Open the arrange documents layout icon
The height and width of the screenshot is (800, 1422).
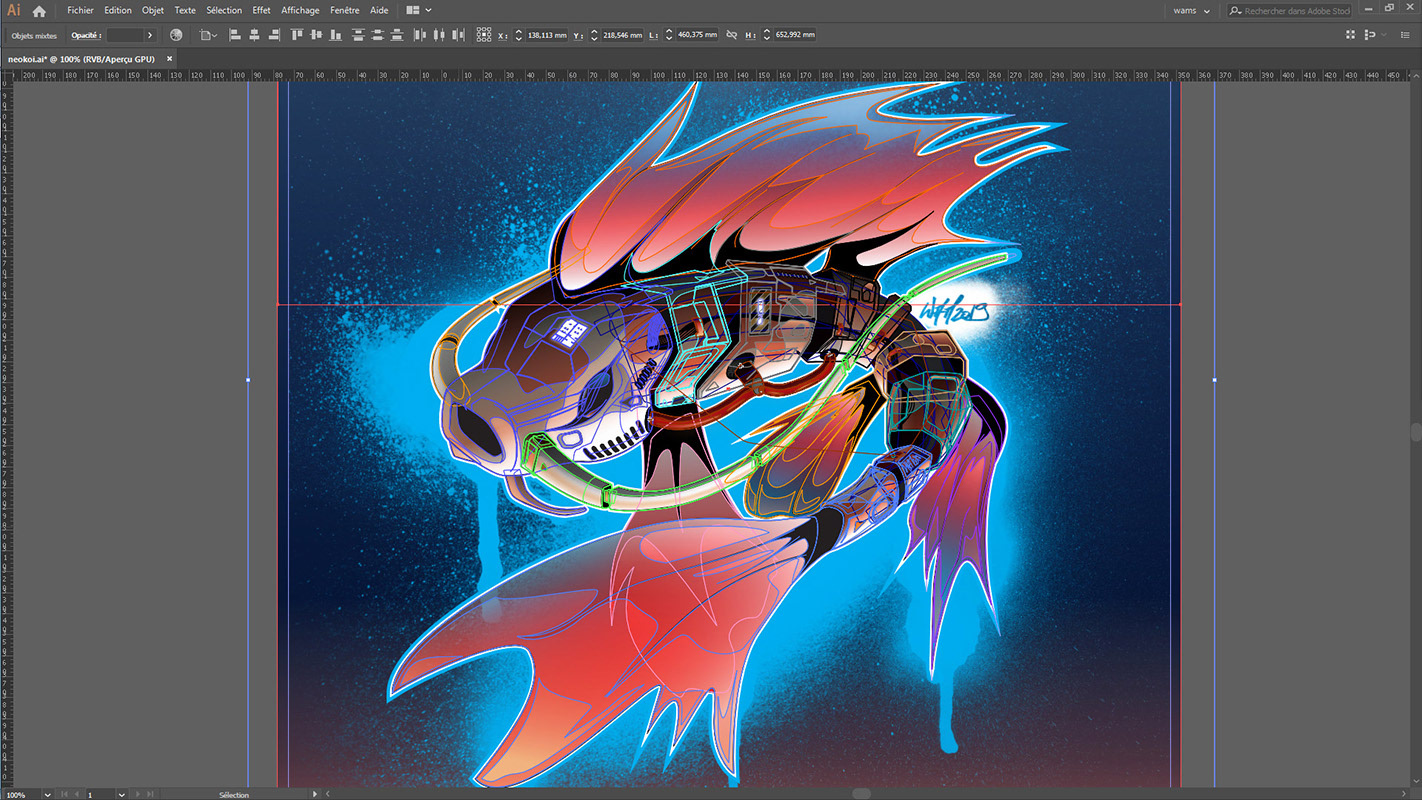(413, 10)
